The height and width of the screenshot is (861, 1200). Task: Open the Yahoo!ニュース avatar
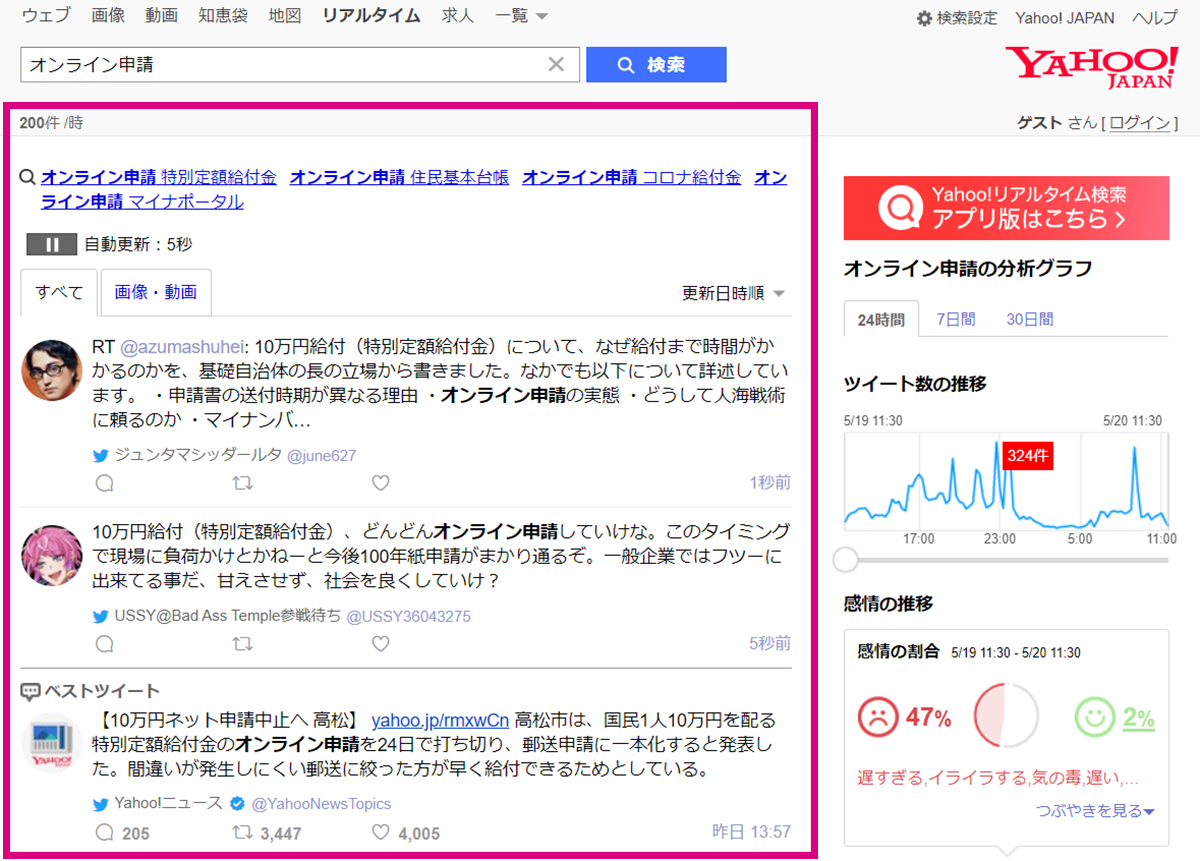click(x=52, y=744)
